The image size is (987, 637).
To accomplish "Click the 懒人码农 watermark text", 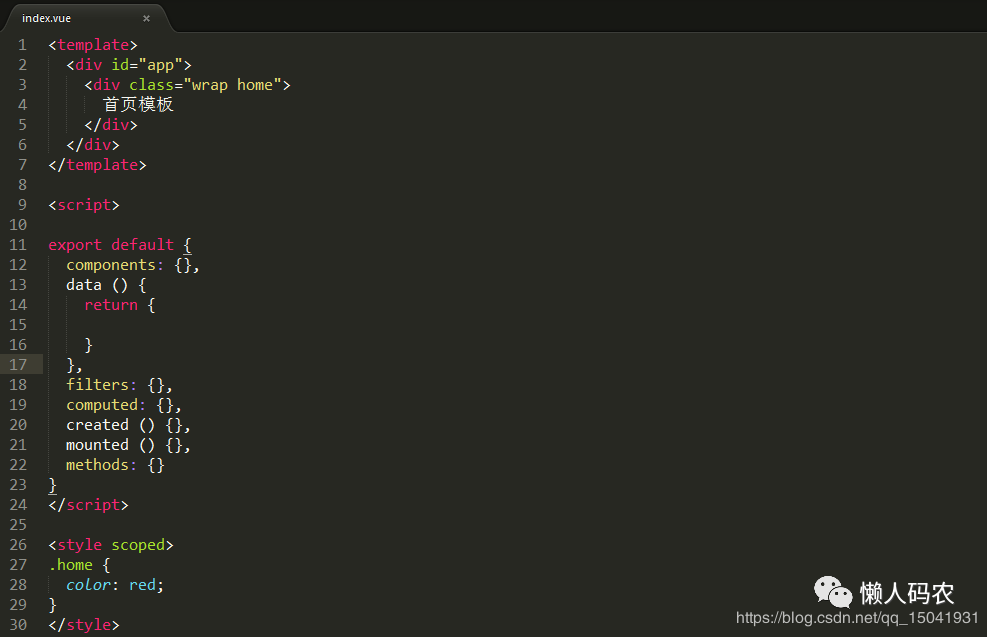I will 908,593.
